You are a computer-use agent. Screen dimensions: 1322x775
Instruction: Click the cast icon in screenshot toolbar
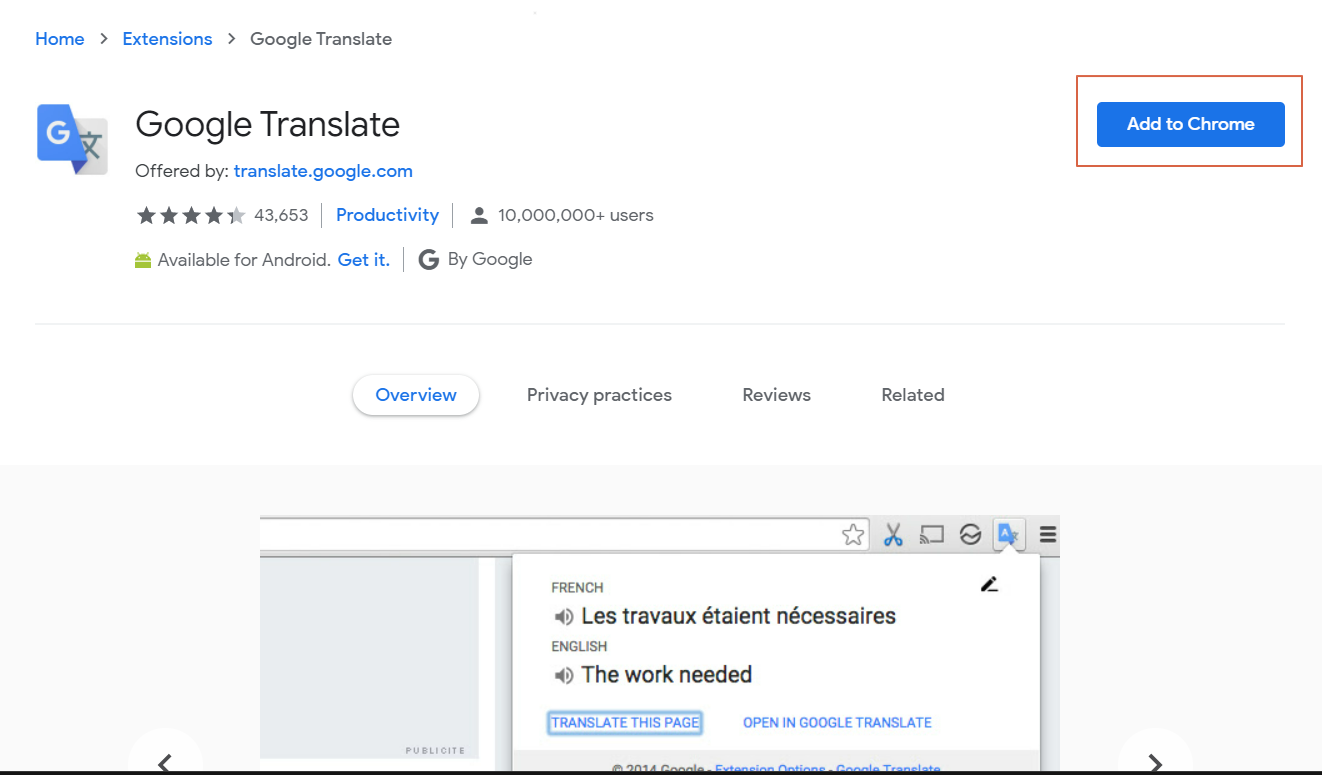[932, 535]
